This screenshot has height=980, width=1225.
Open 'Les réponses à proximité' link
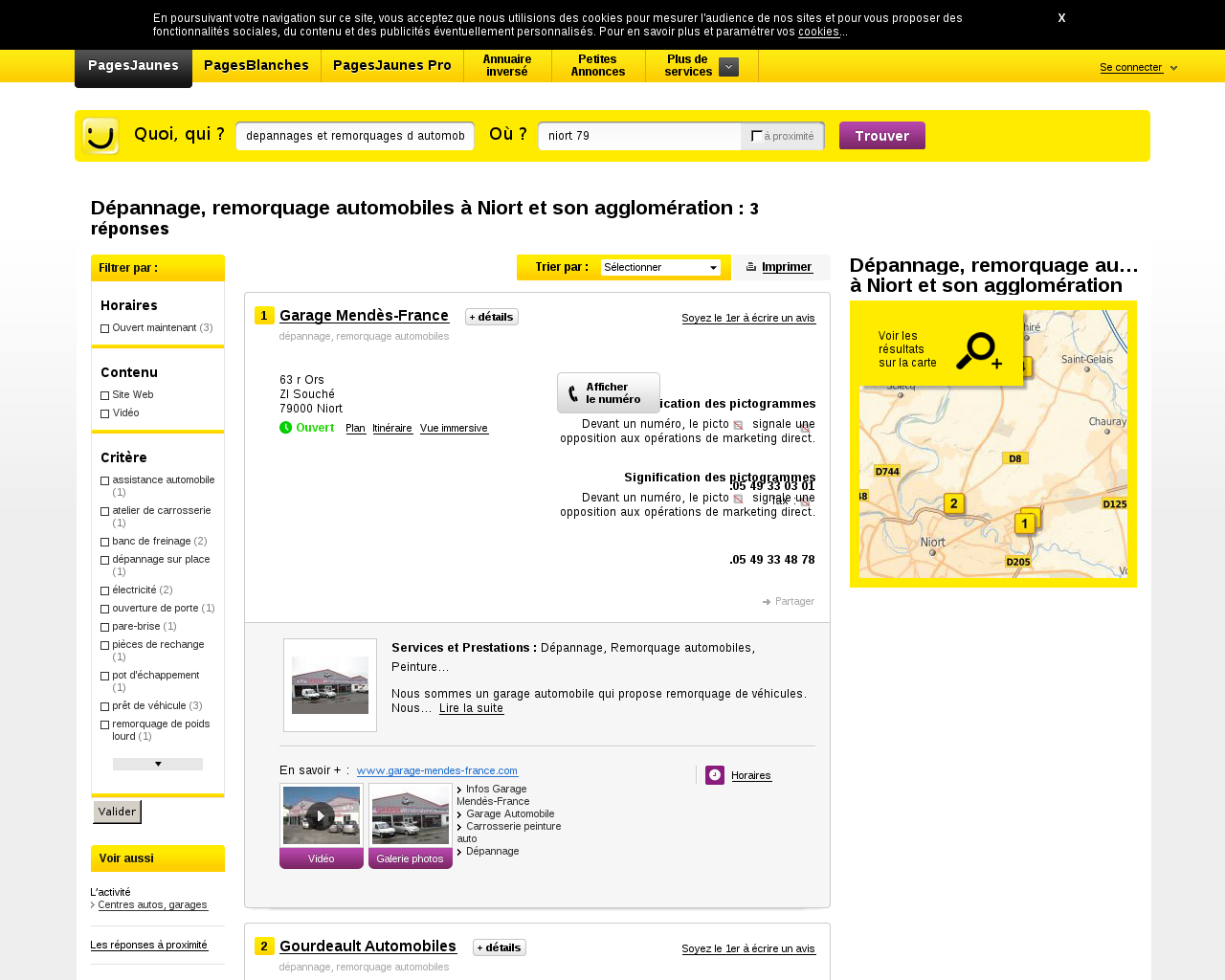(x=148, y=945)
